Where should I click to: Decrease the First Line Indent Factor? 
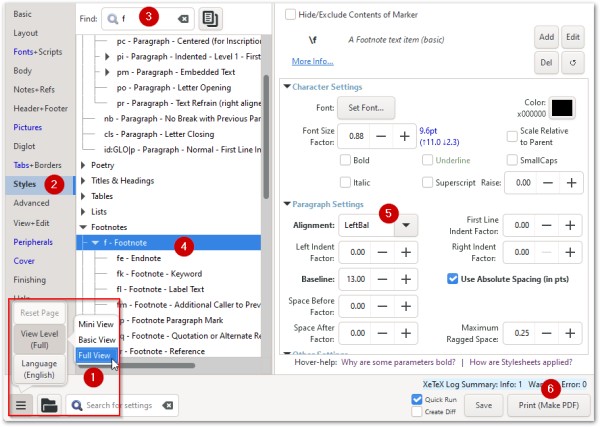pyautogui.click(x=546, y=225)
